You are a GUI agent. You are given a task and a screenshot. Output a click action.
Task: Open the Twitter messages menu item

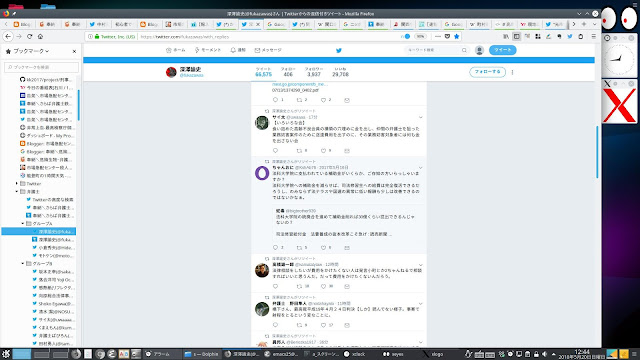pos(268,50)
